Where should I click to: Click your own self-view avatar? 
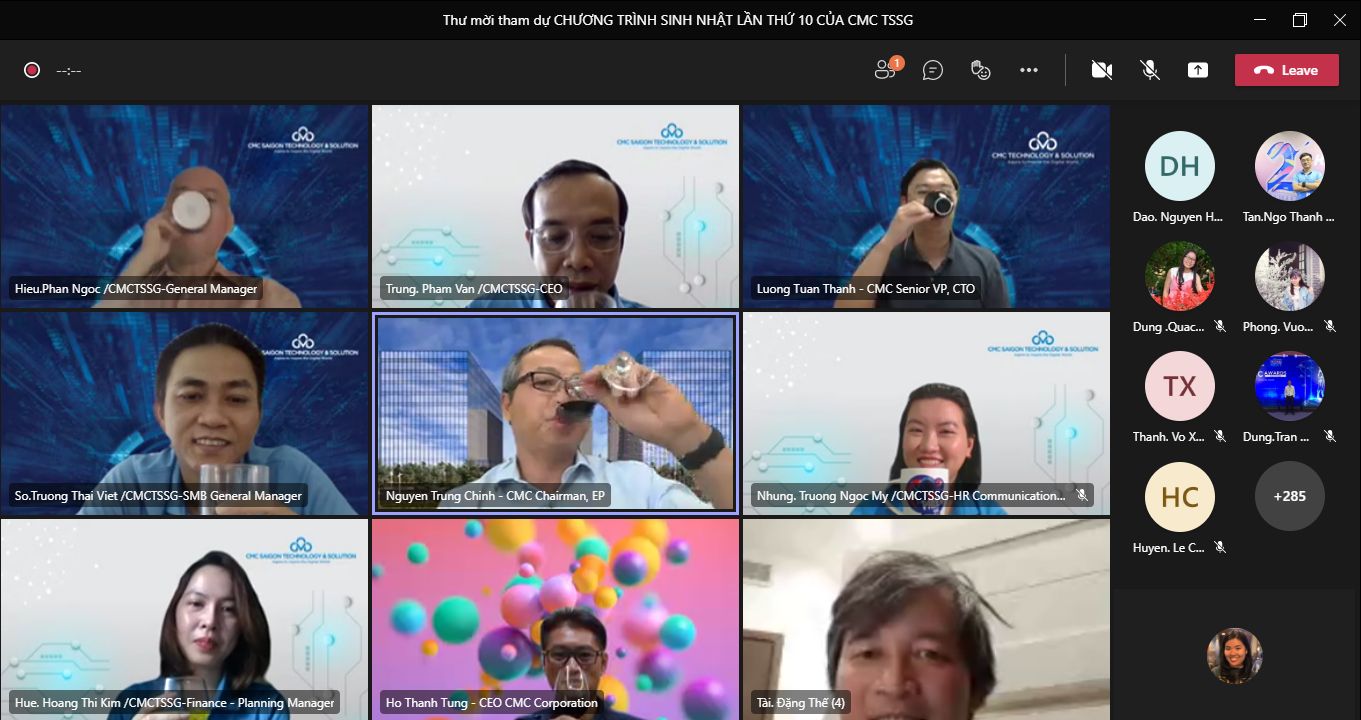[1235, 656]
